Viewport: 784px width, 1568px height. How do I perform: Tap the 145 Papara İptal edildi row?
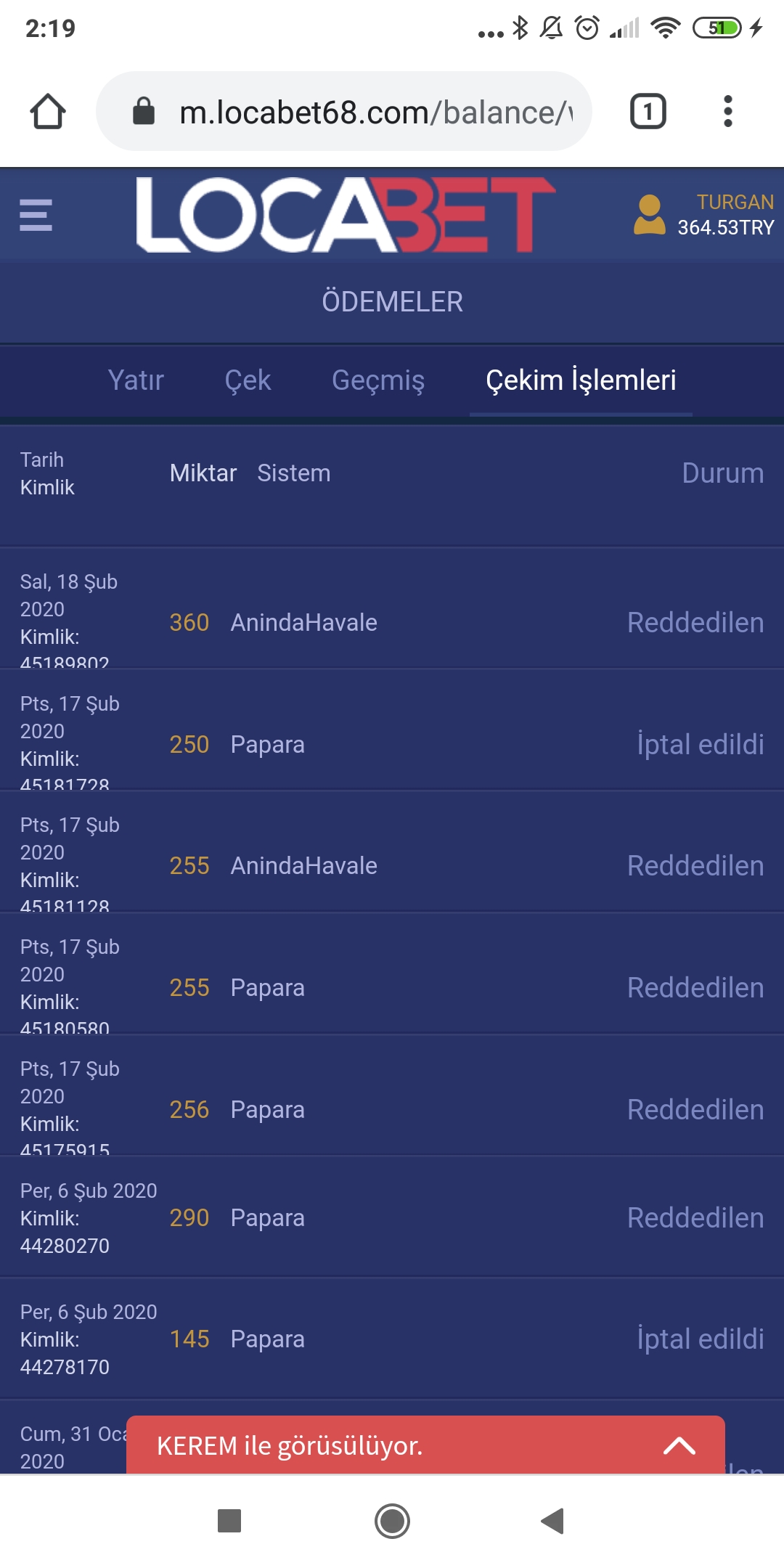tap(392, 1339)
